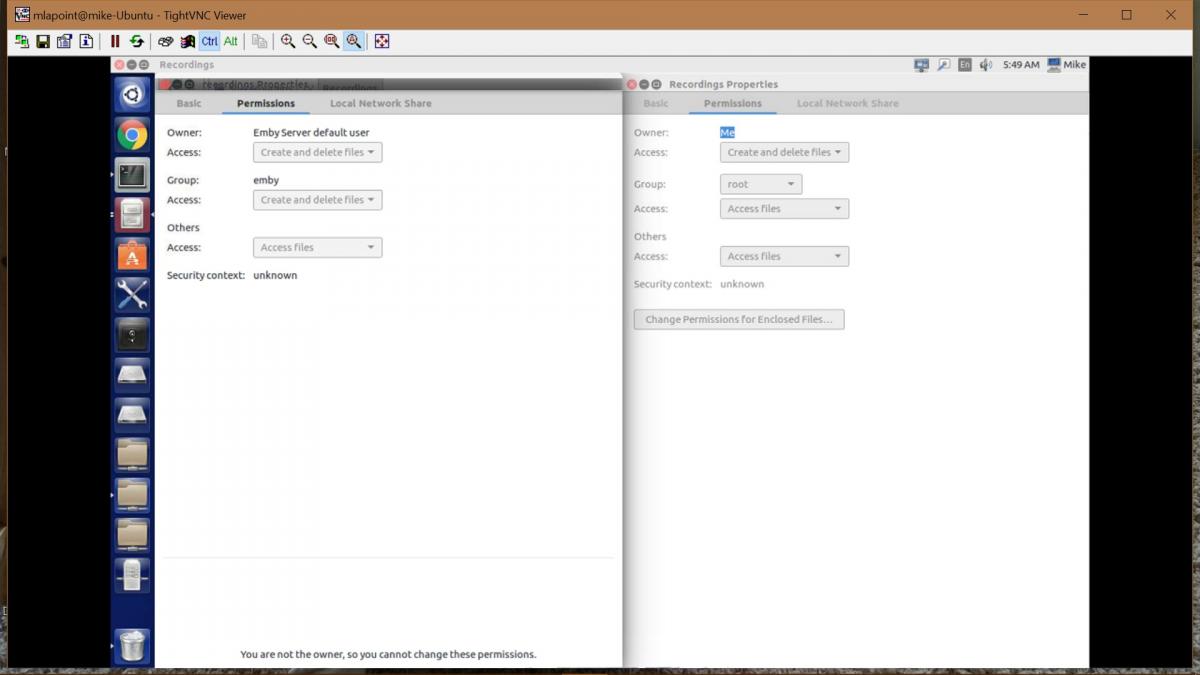Screen dimensions: 1200x675
Task: Toggle the Ctrl key button in the toolbar
Action: pos(209,41)
